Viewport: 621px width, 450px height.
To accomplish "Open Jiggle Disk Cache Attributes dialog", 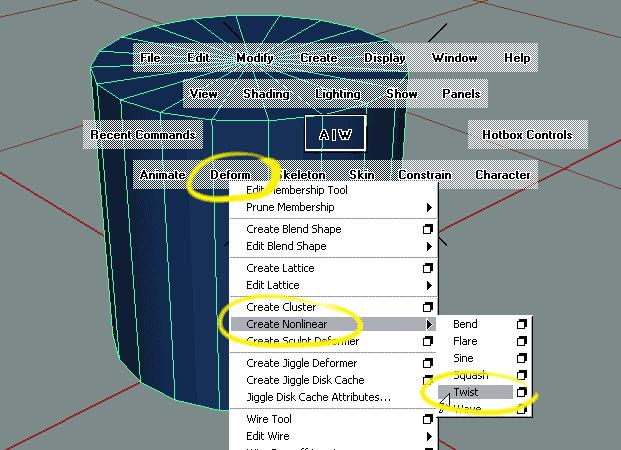I will 318,397.
